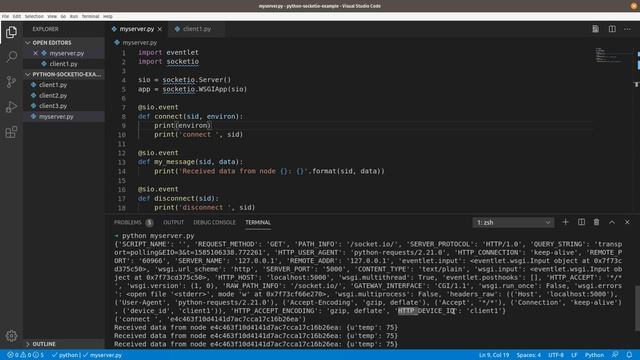Change indentation via Spaces: 4
The height and width of the screenshot is (360, 640).
(529, 355)
